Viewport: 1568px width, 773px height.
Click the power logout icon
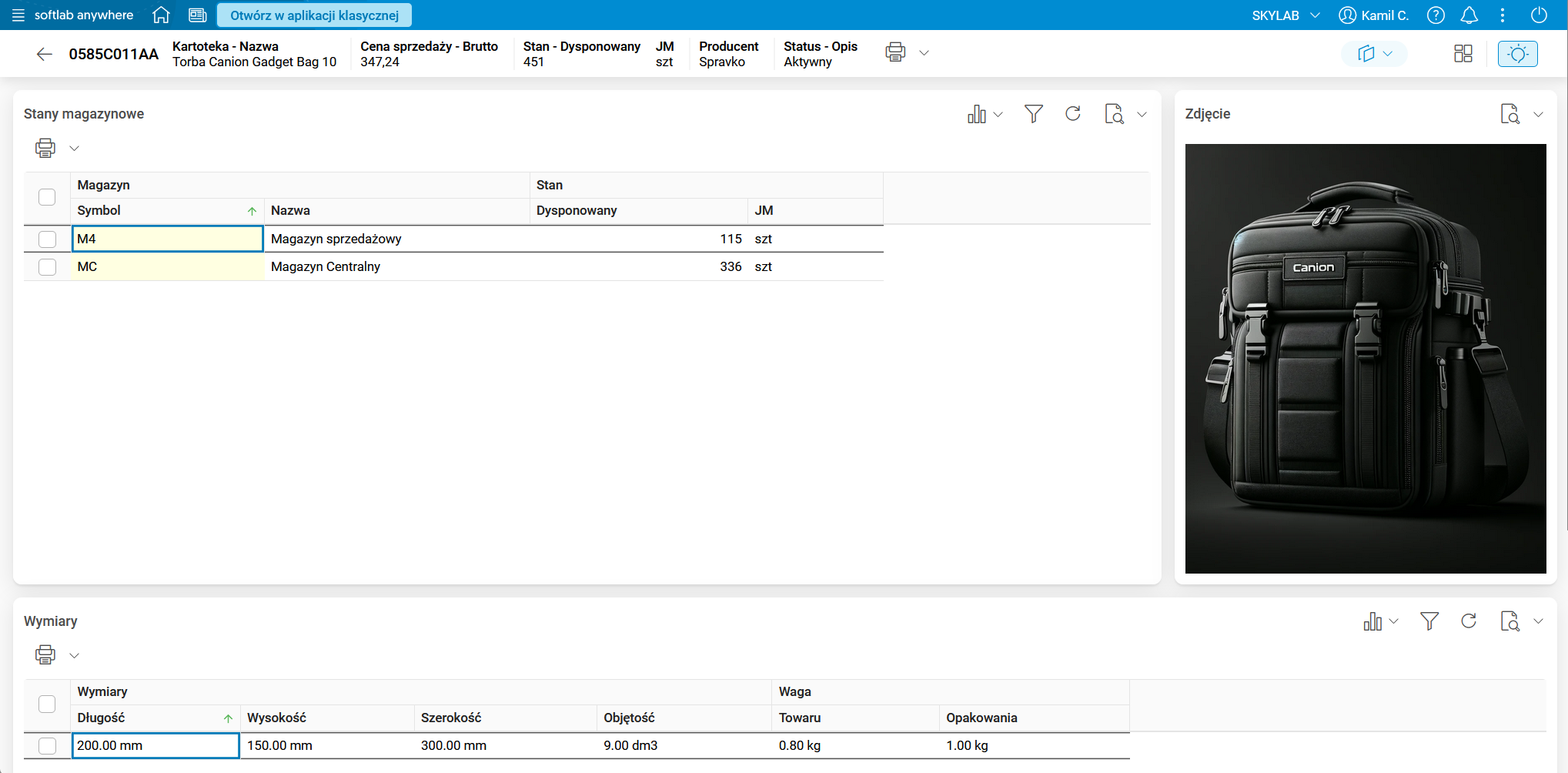pos(1539,15)
